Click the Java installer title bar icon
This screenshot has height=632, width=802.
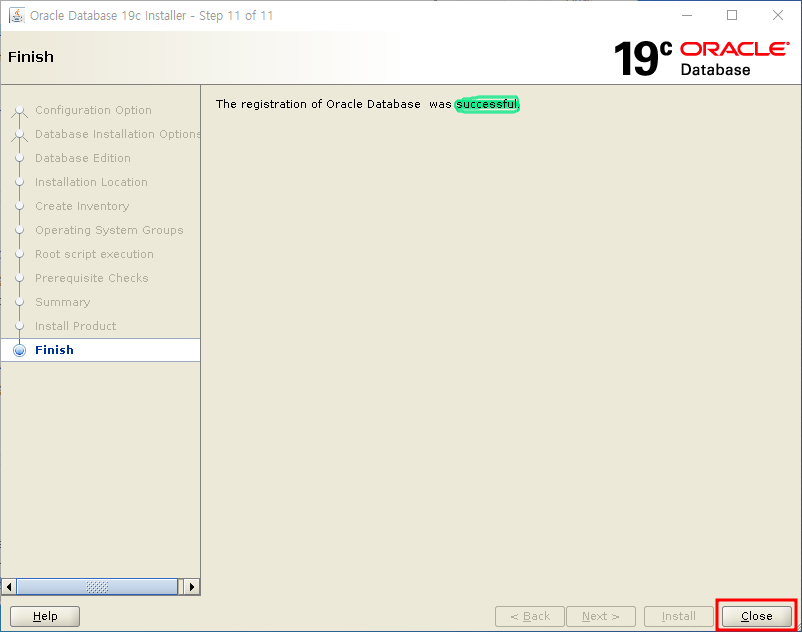pos(17,15)
